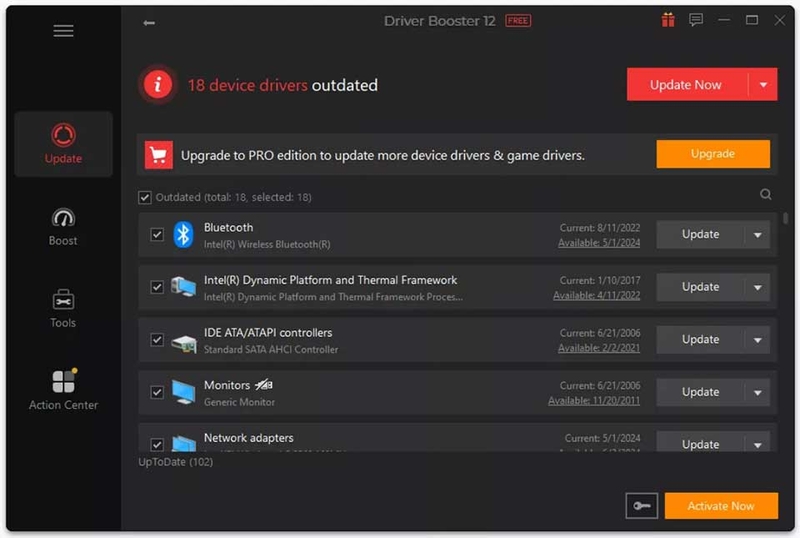Expand the Network adapters Update dropdown
This screenshot has width=800, height=538.
pos(758,444)
